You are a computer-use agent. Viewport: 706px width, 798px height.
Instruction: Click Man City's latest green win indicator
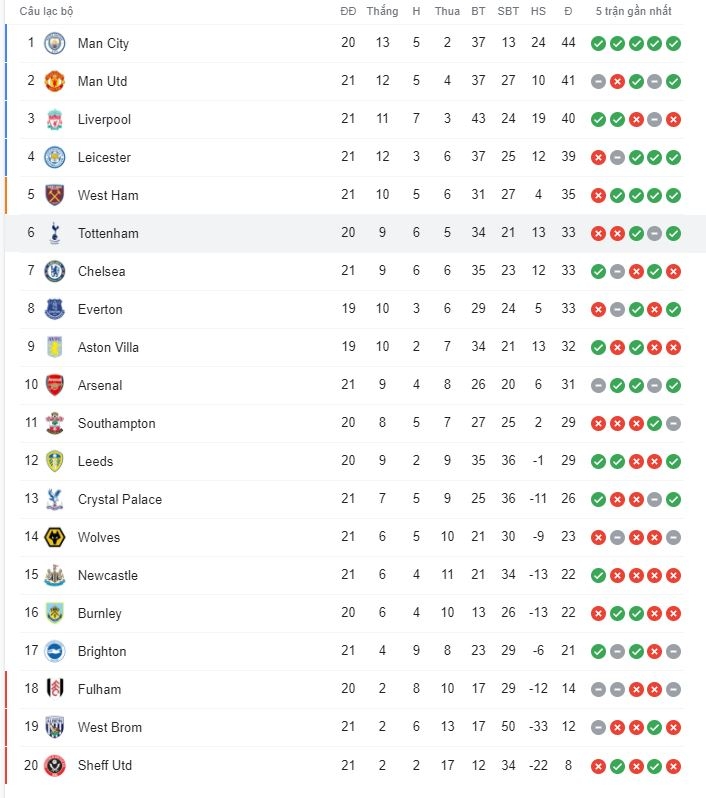(x=673, y=43)
